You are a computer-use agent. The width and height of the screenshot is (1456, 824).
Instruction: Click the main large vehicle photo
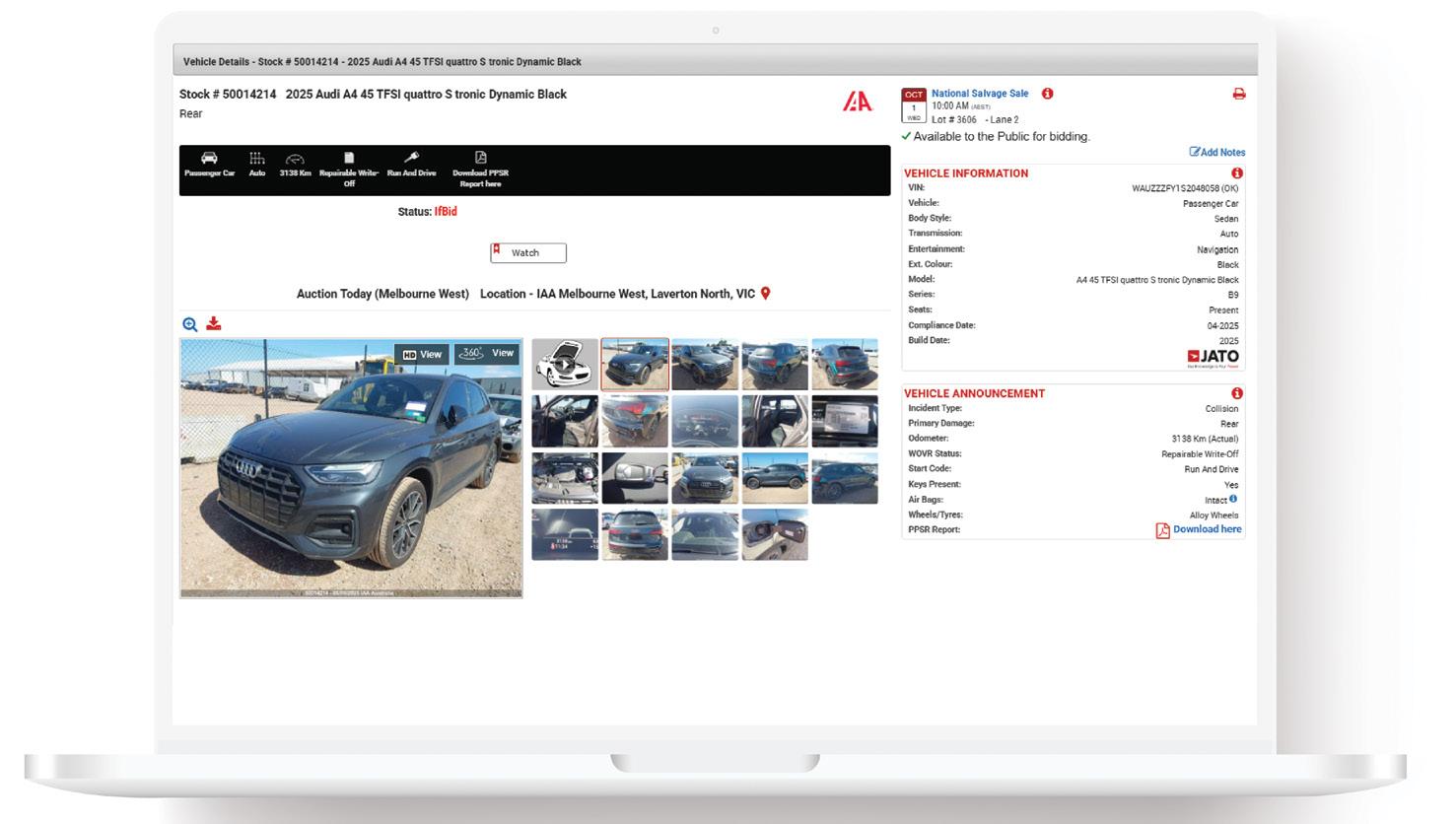tap(351, 468)
